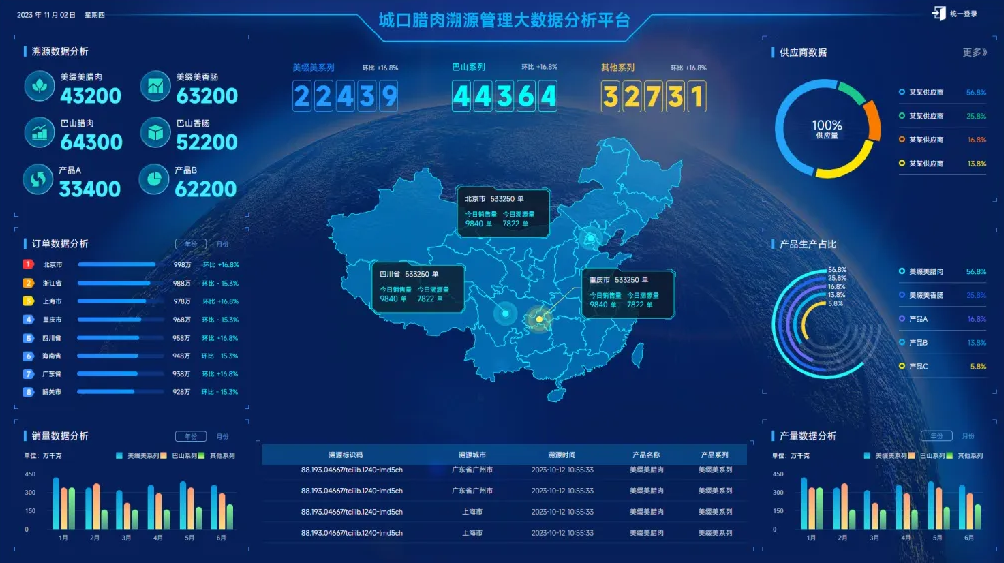Click legend dot for 美滋美腊肉 in 产品生产占比
The image size is (1004, 563).
coord(902,272)
